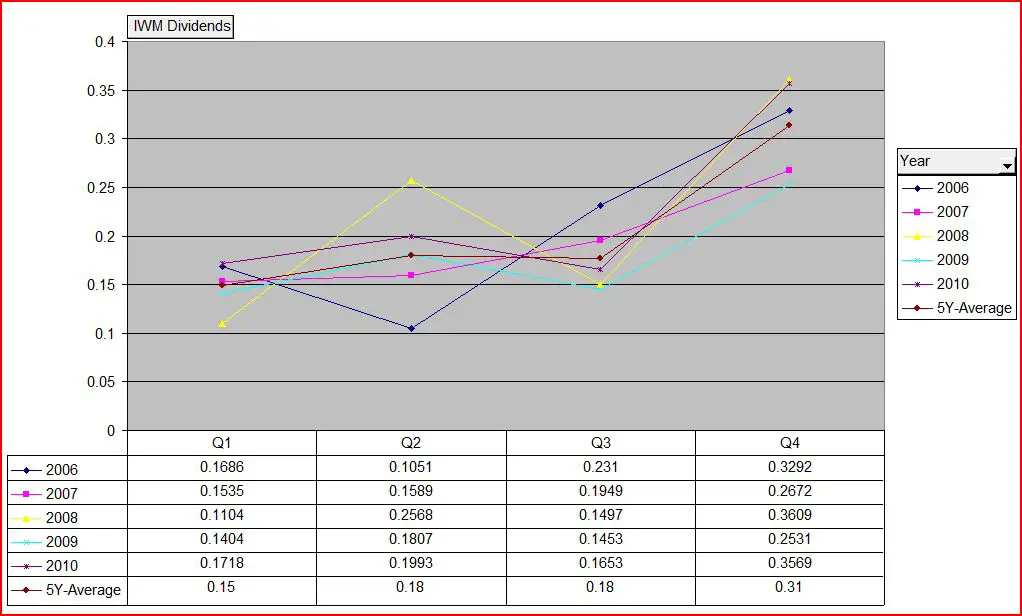Select the 5Y-Average legend entry beside the chart

pos(957,308)
